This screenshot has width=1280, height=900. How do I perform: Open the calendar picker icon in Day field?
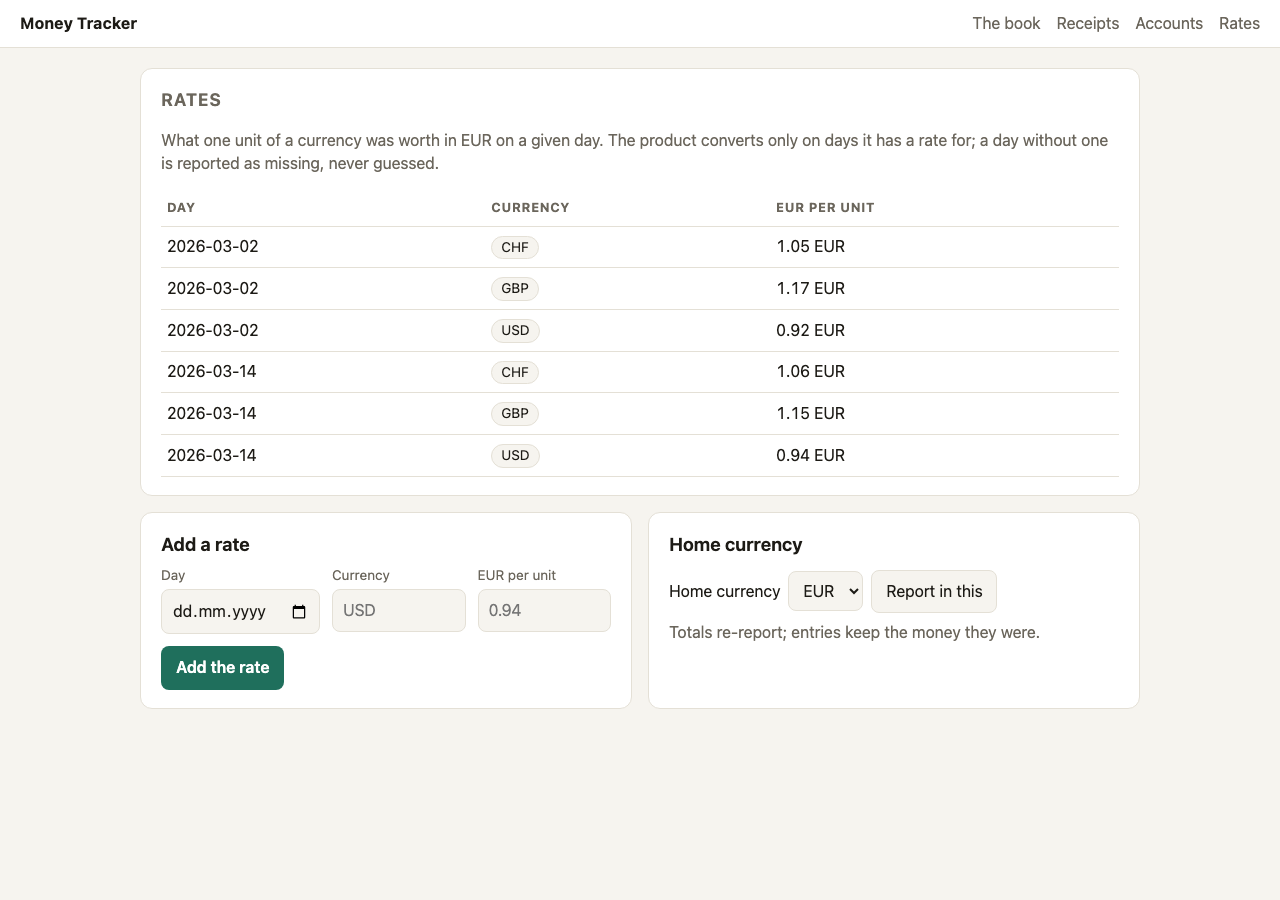pyautogui.click(x=299, y=612)
